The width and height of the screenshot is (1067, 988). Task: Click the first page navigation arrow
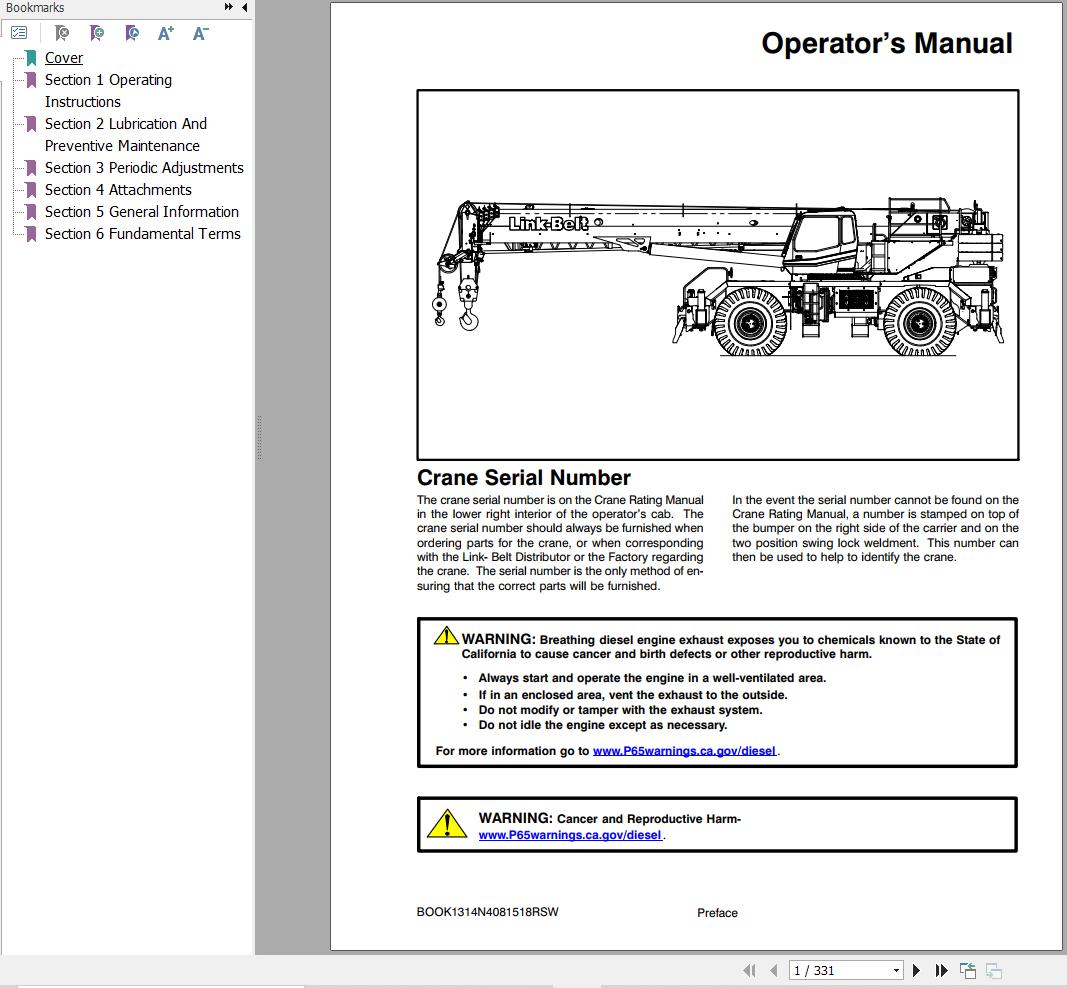(750, 970)
